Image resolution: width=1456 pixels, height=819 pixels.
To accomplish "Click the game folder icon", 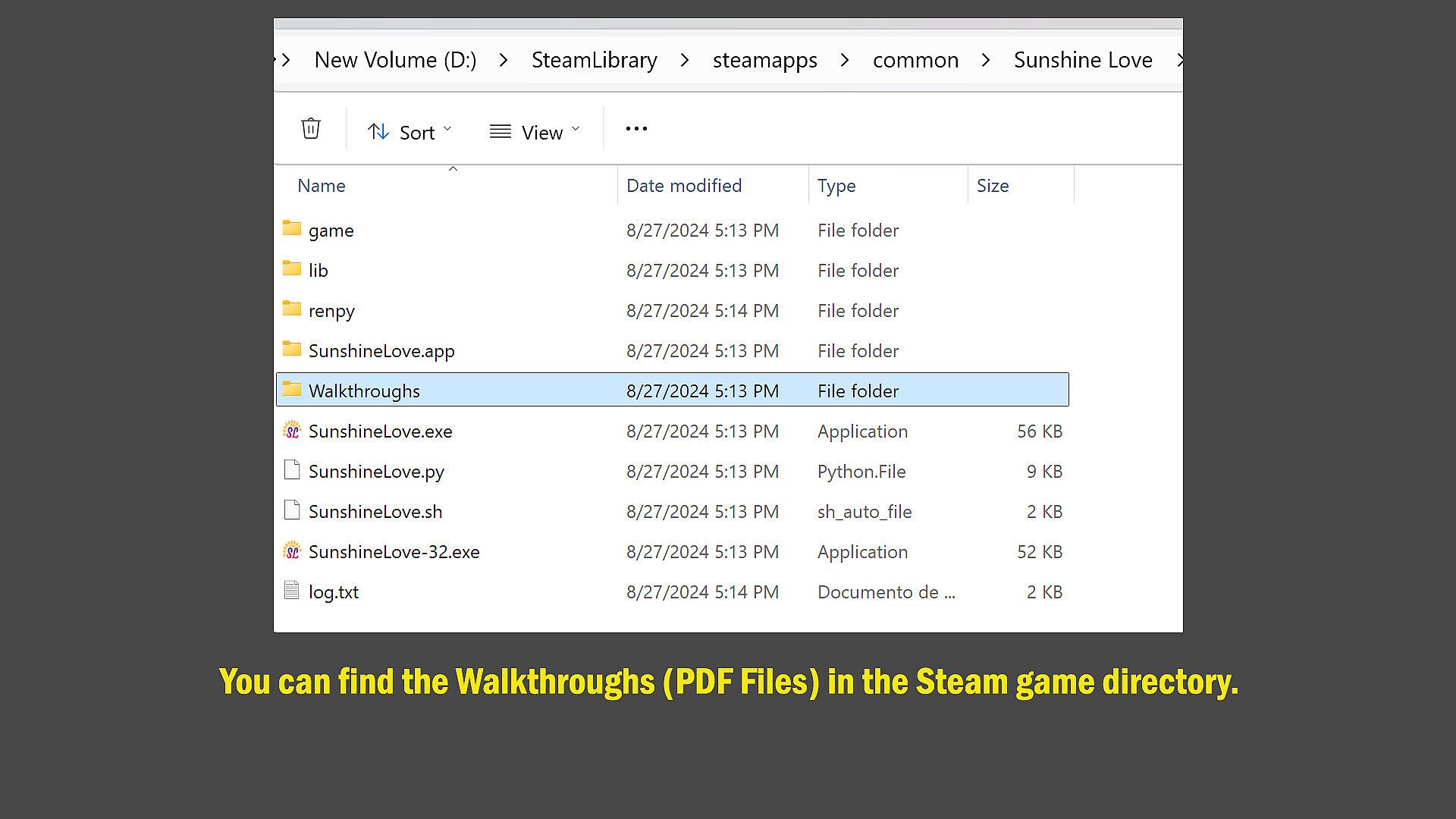I will [292, 229].
